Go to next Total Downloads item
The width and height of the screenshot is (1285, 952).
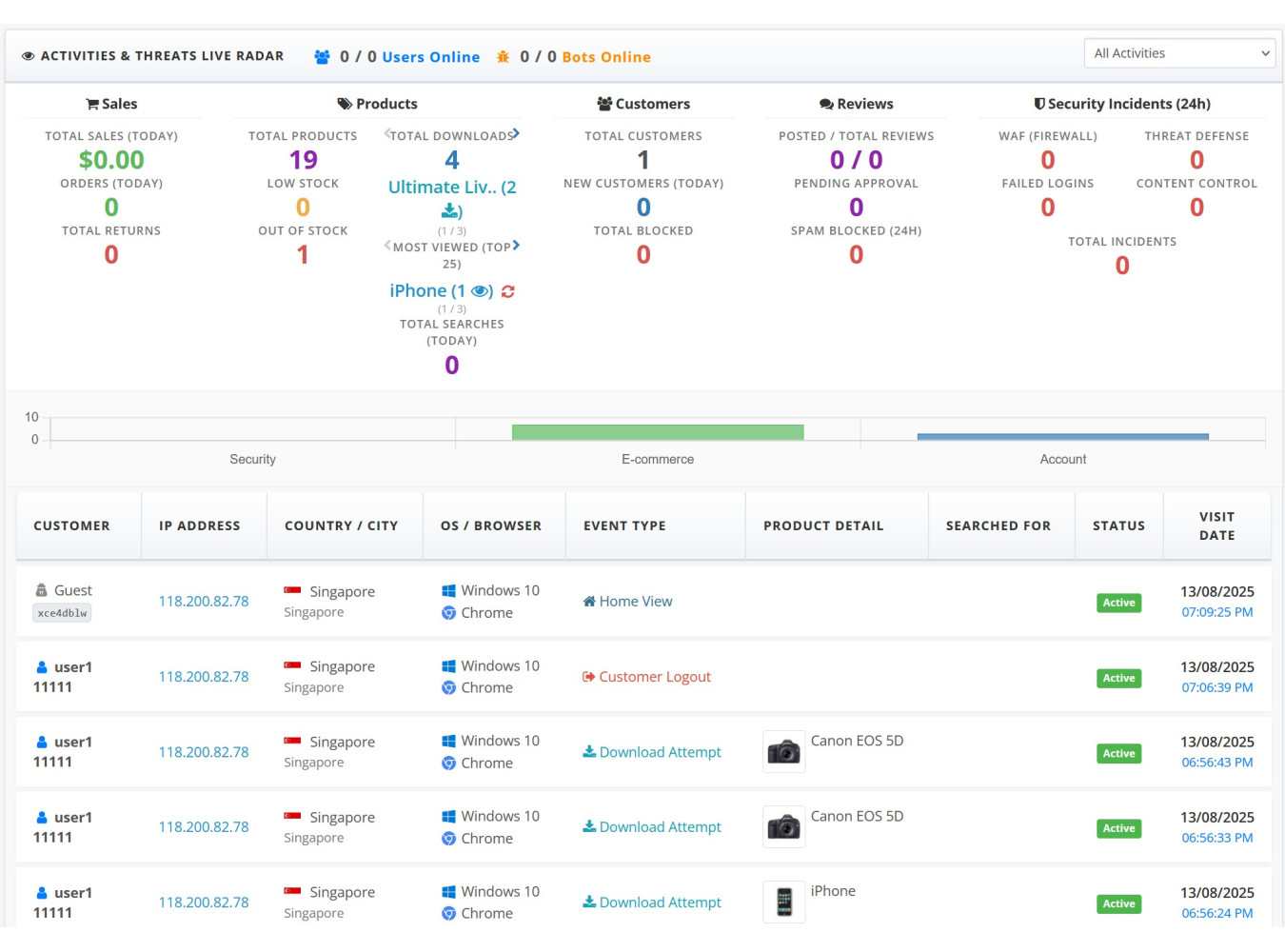pos(516,133)
